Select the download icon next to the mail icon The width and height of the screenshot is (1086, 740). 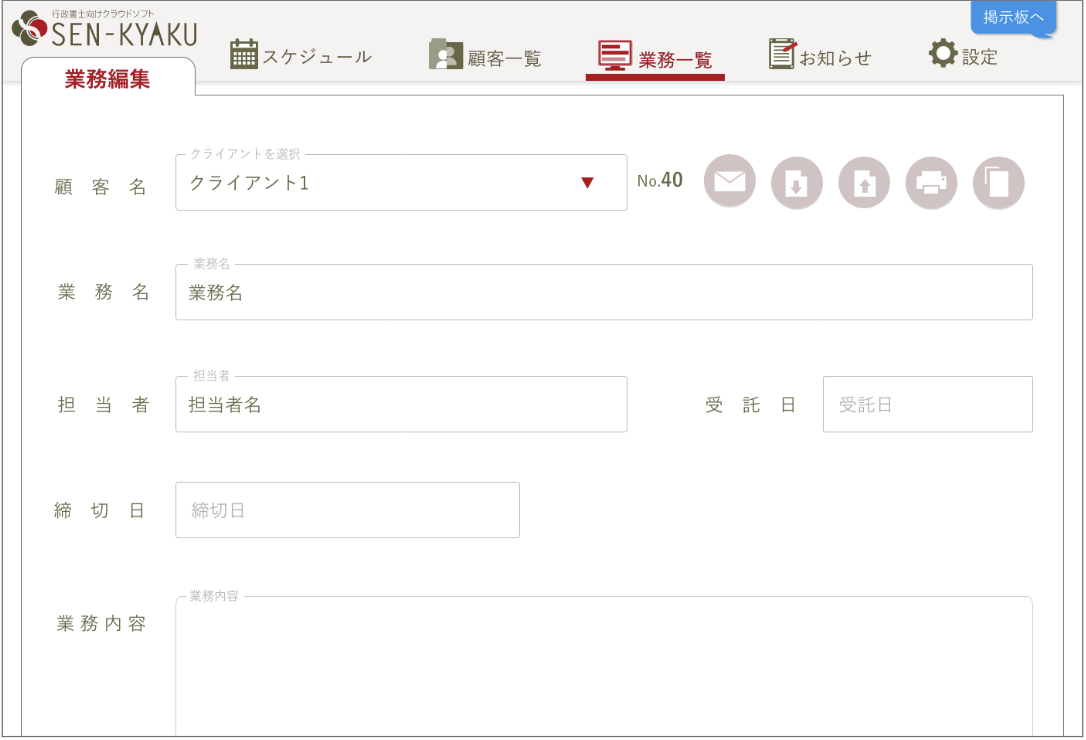pyautogui.click(x=796, y=182)
